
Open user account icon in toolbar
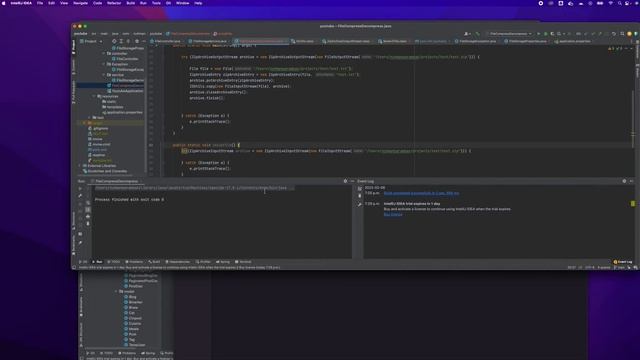(x=467, y=34)
